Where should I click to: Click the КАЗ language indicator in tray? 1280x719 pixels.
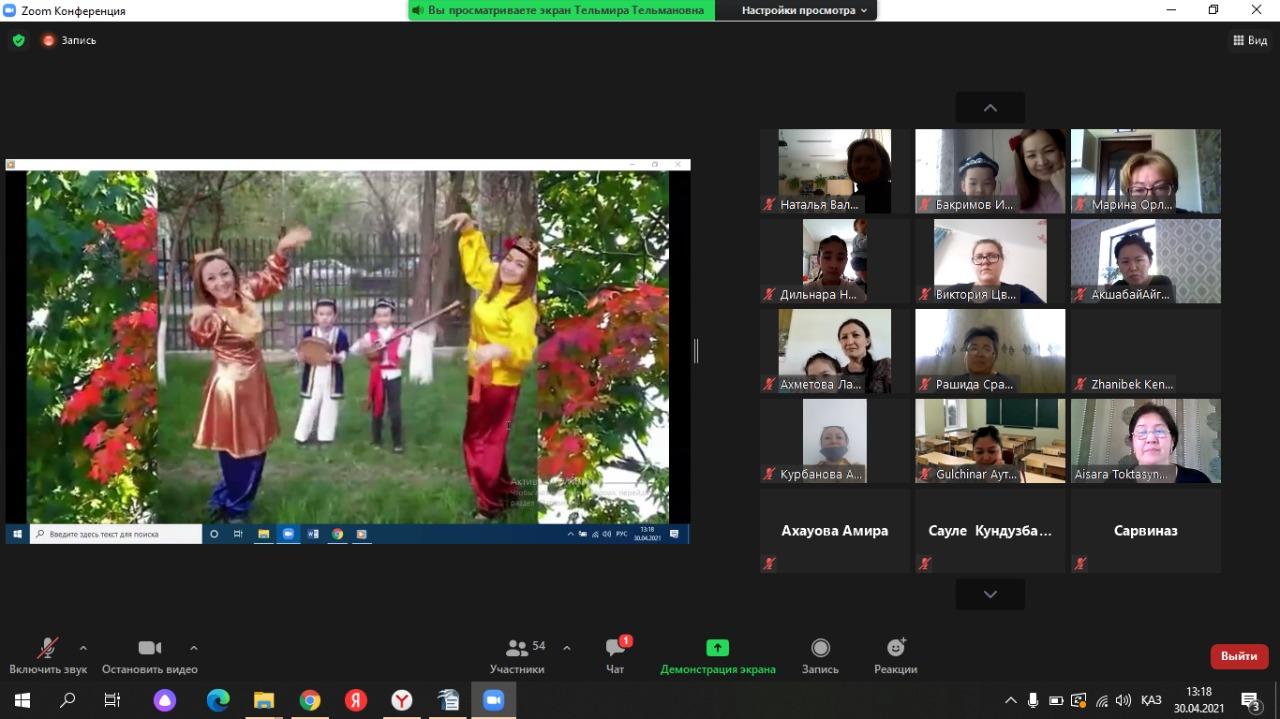coord(1150,700)
